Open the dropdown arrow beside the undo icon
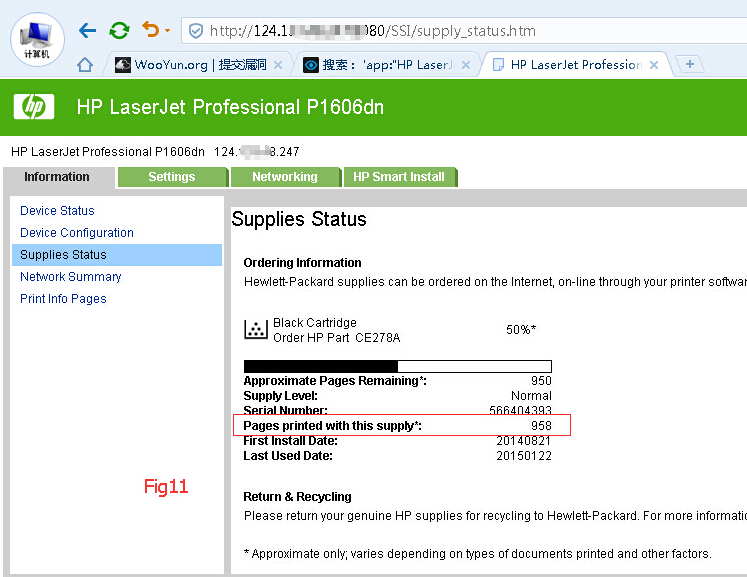The width and height of the screenshot is (747, 577). click(167, 30)
